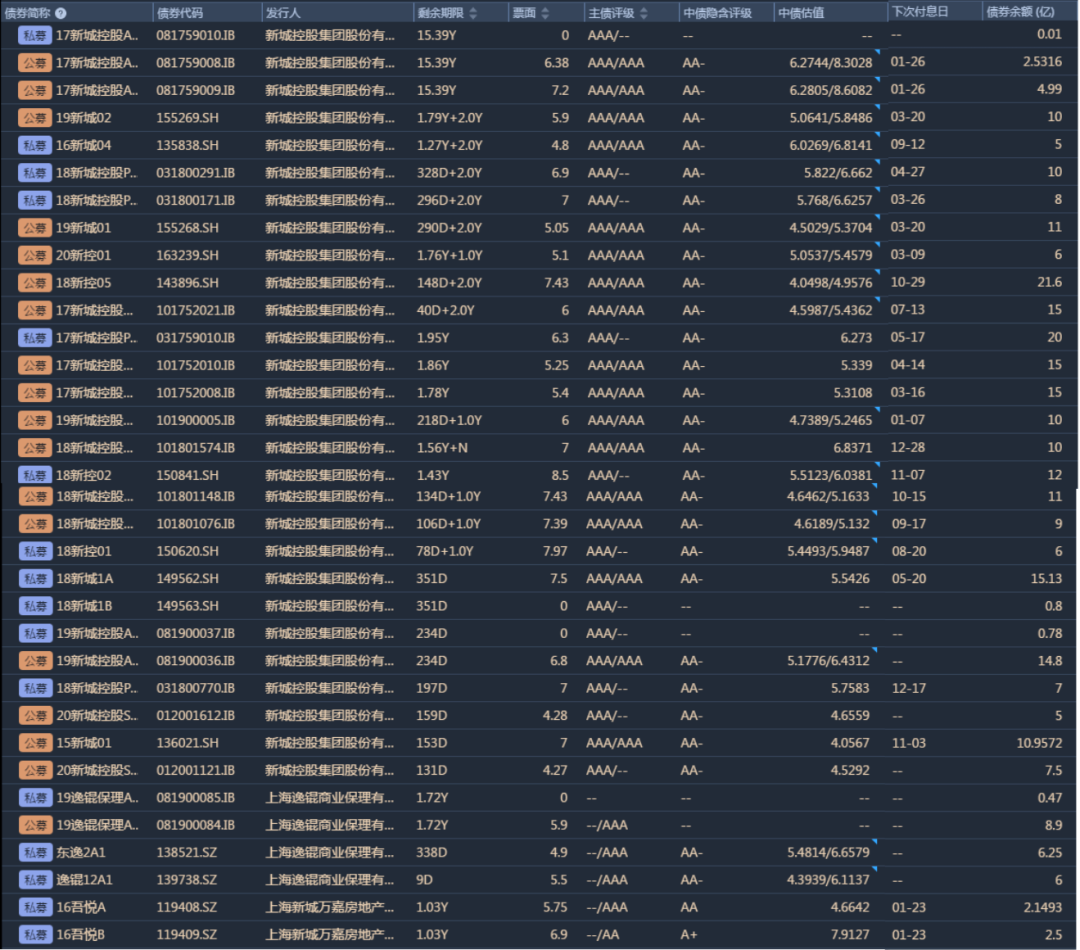Click bond code 143896.SH cell
1080x950 pixels.
tap(187, 283)
